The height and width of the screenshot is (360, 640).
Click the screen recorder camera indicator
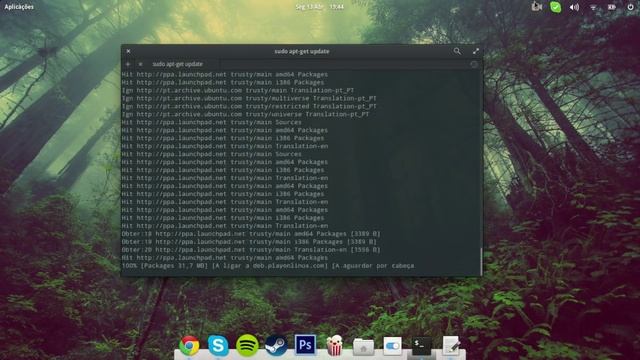[x=536, y=7]
